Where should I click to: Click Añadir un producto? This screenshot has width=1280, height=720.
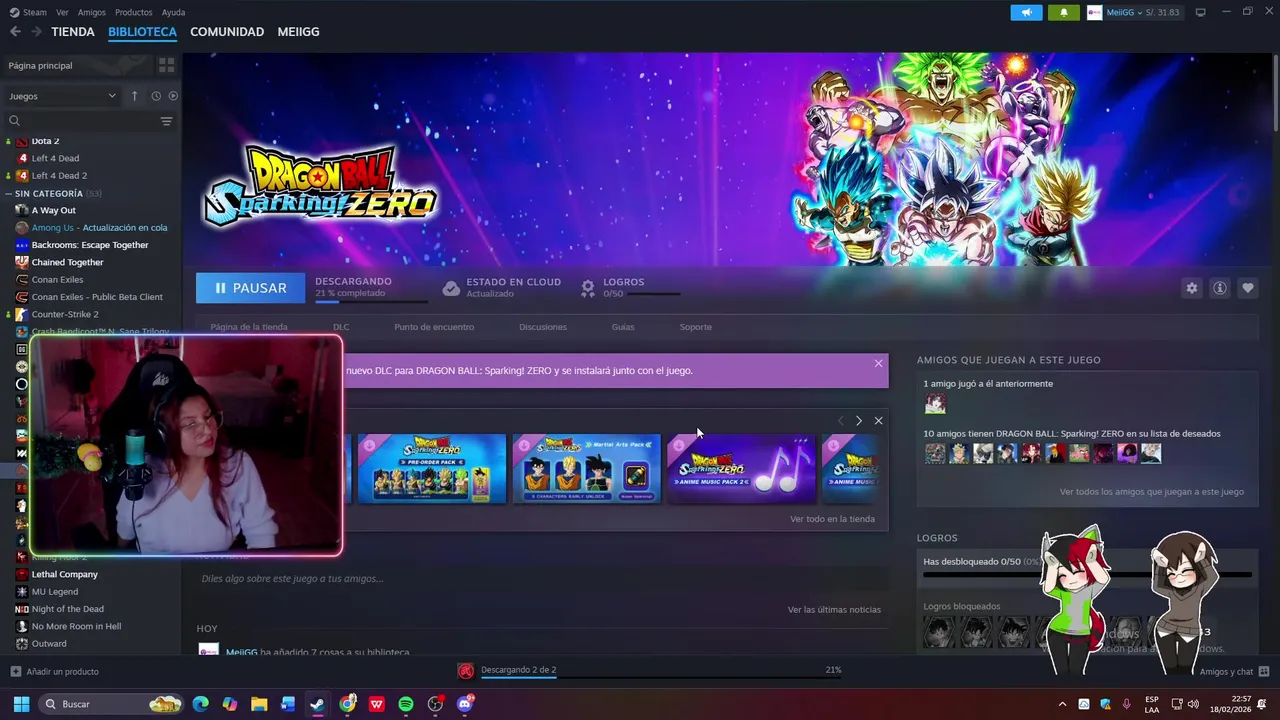click(55, 672)
